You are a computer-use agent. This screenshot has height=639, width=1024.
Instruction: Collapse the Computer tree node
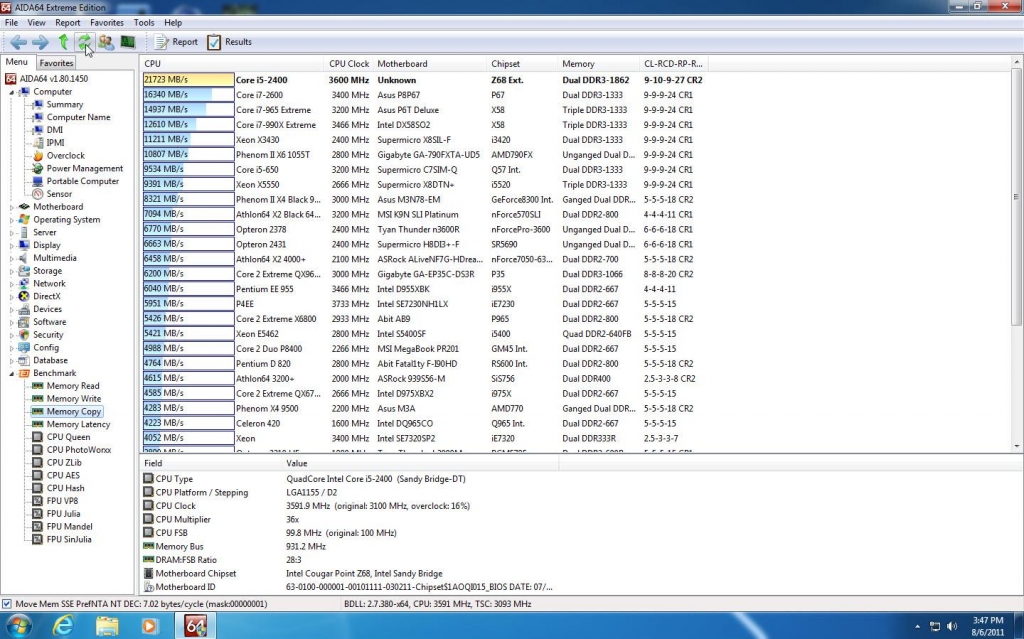[13, 92]
